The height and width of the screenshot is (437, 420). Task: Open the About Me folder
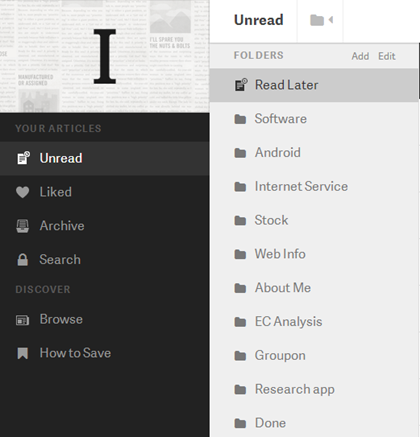click(314, 288)
